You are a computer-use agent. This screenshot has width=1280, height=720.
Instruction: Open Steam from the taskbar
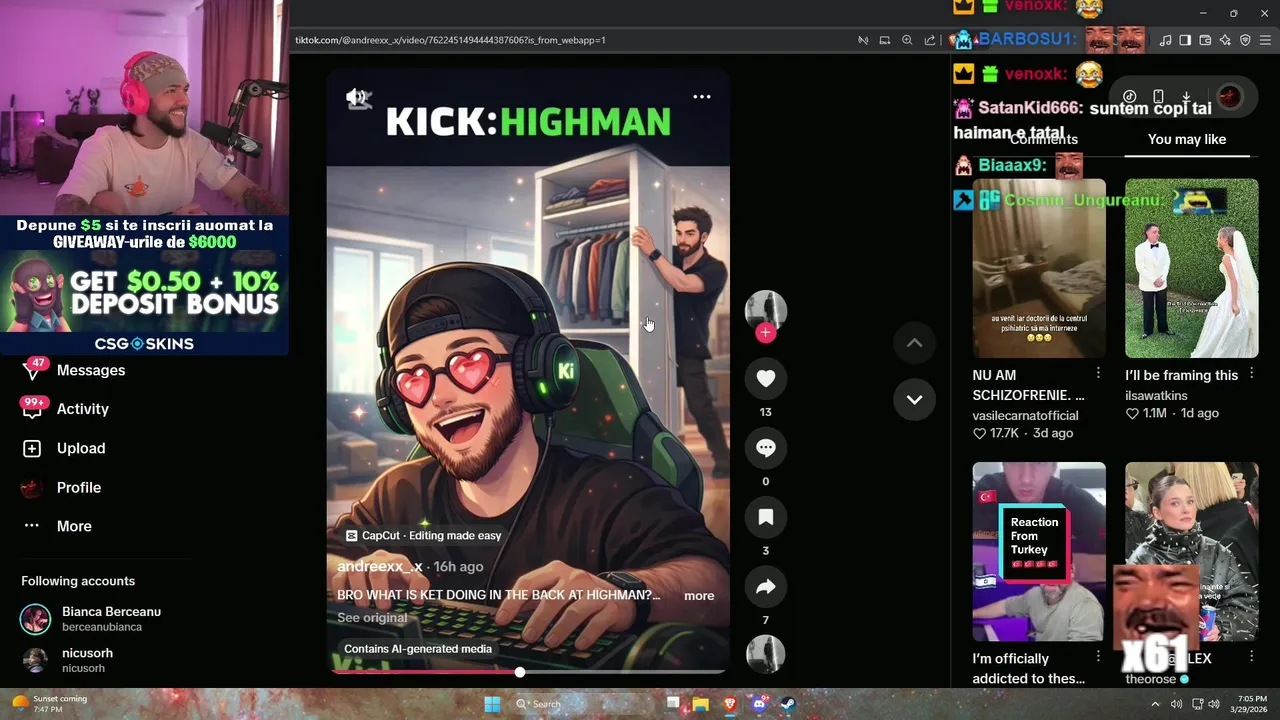(787, 704)
